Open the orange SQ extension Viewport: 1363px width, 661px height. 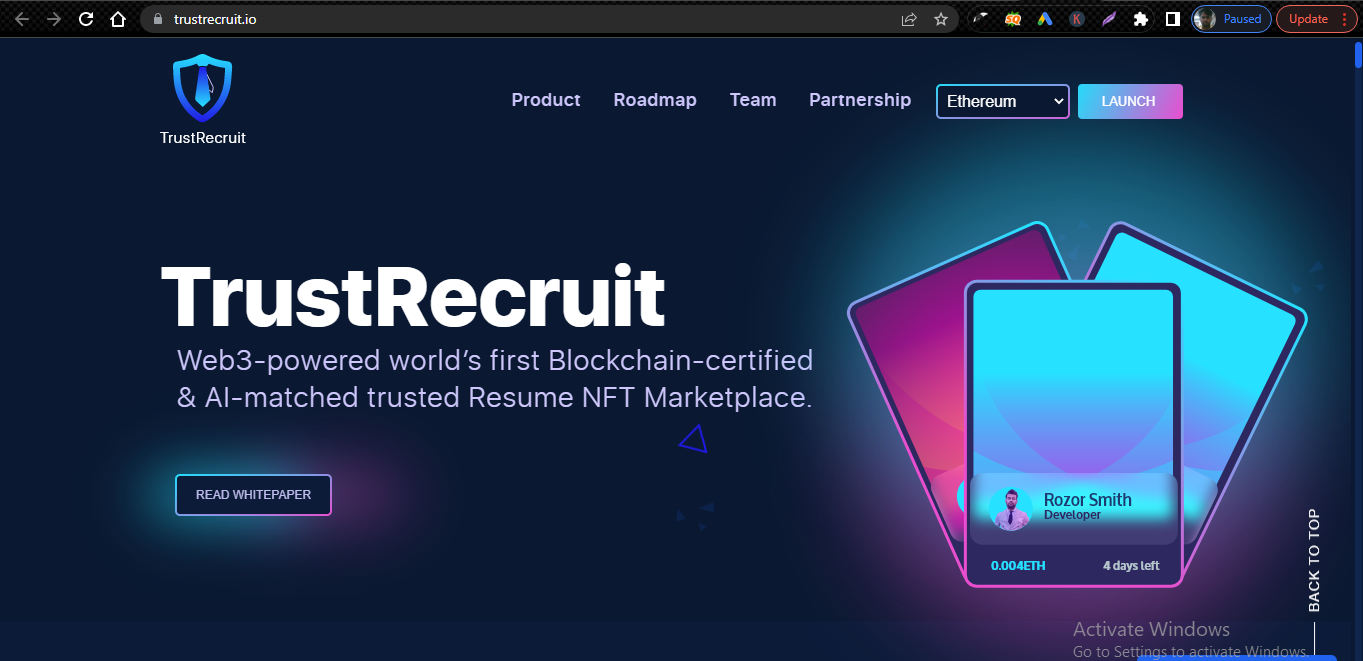click(x=1013, y=19)
